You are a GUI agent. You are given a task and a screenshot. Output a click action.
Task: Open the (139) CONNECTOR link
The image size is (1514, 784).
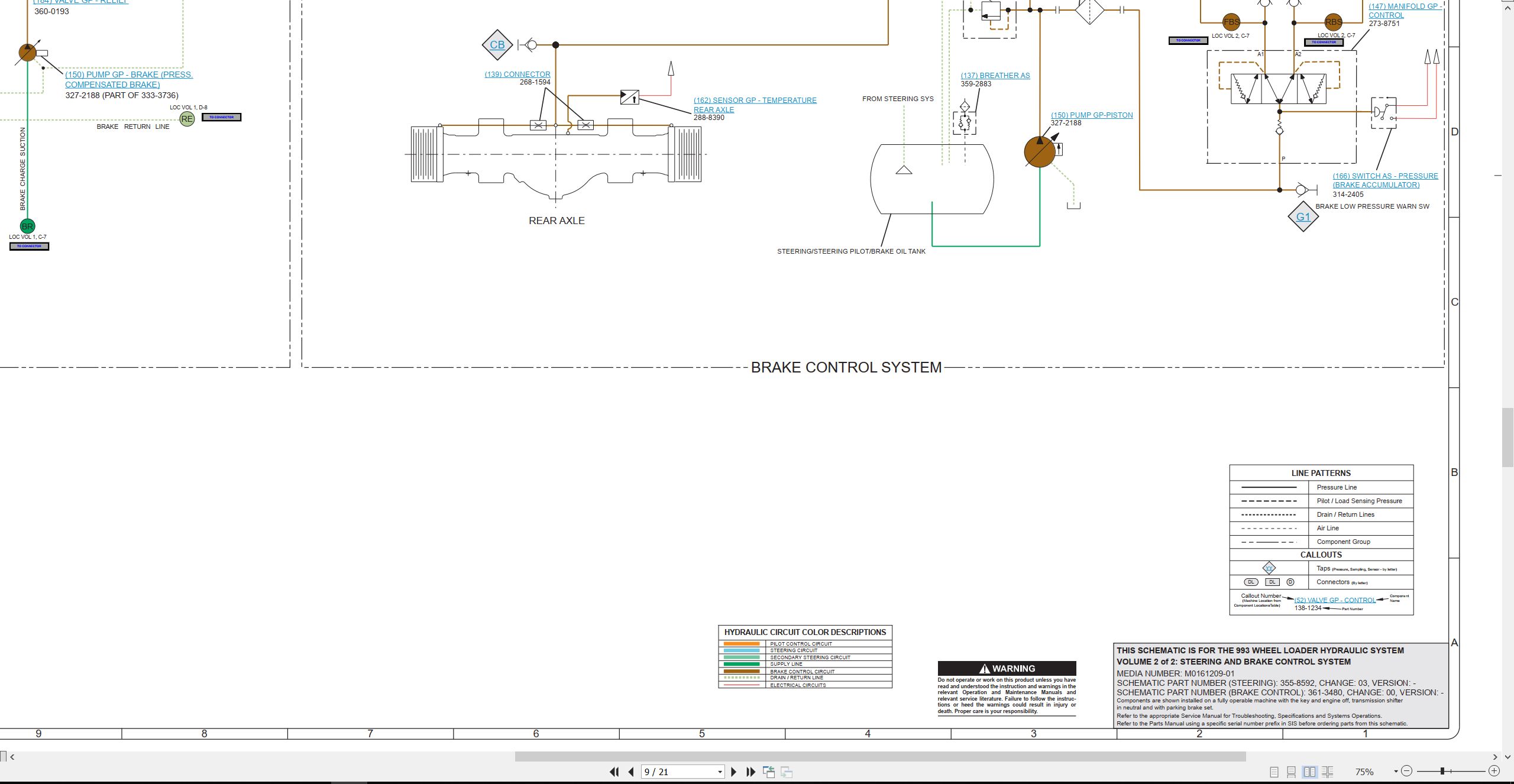tap(517, 74)
